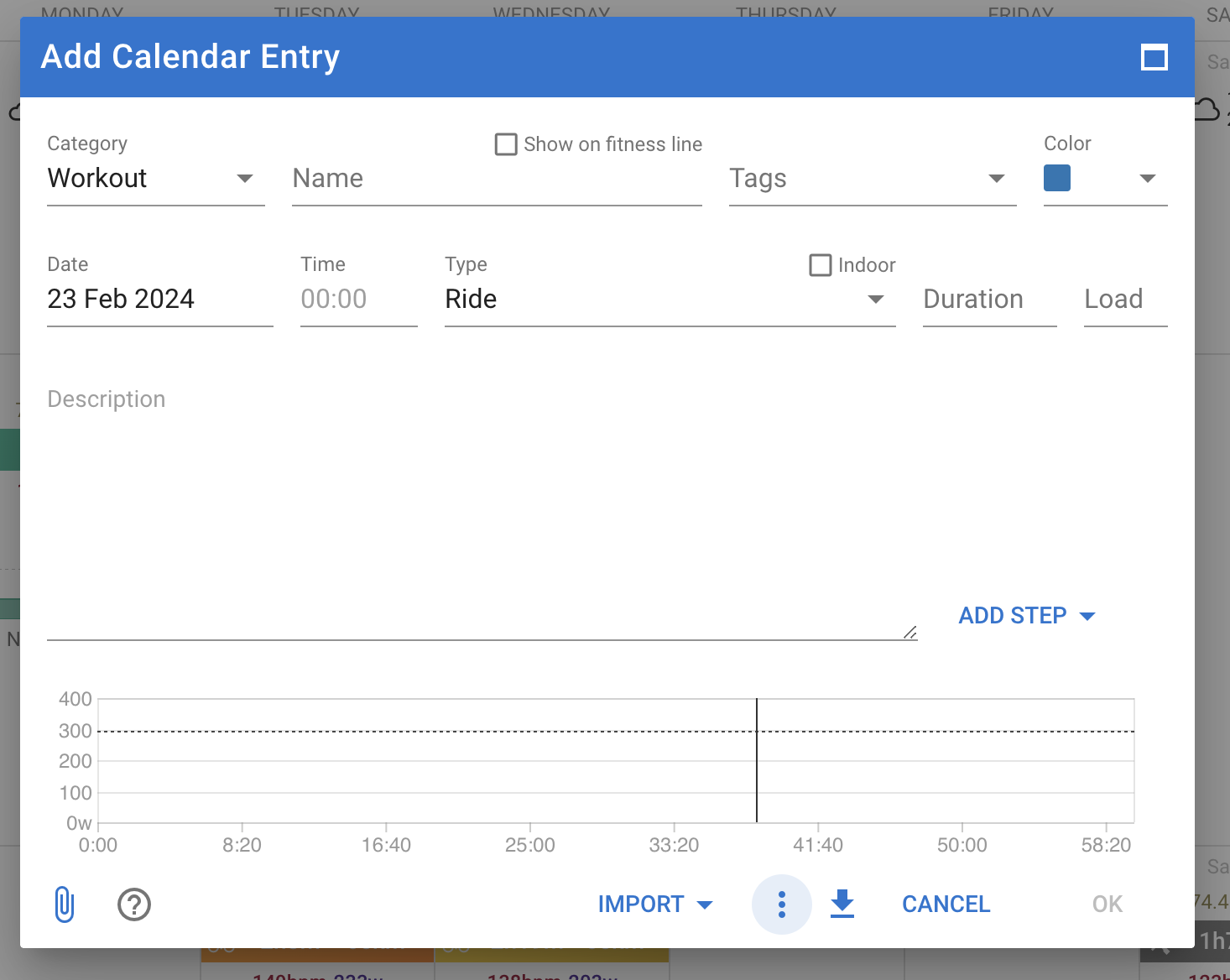Expand the Tags dropdown
The height and width of the screenshot is (980, 1230).
coord(996,178)
